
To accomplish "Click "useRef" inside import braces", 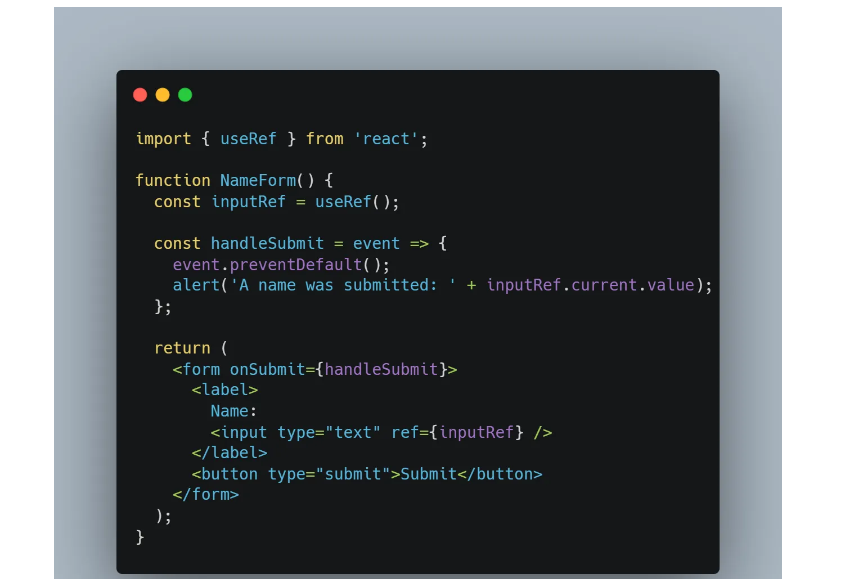I will (x=248, y=139).
